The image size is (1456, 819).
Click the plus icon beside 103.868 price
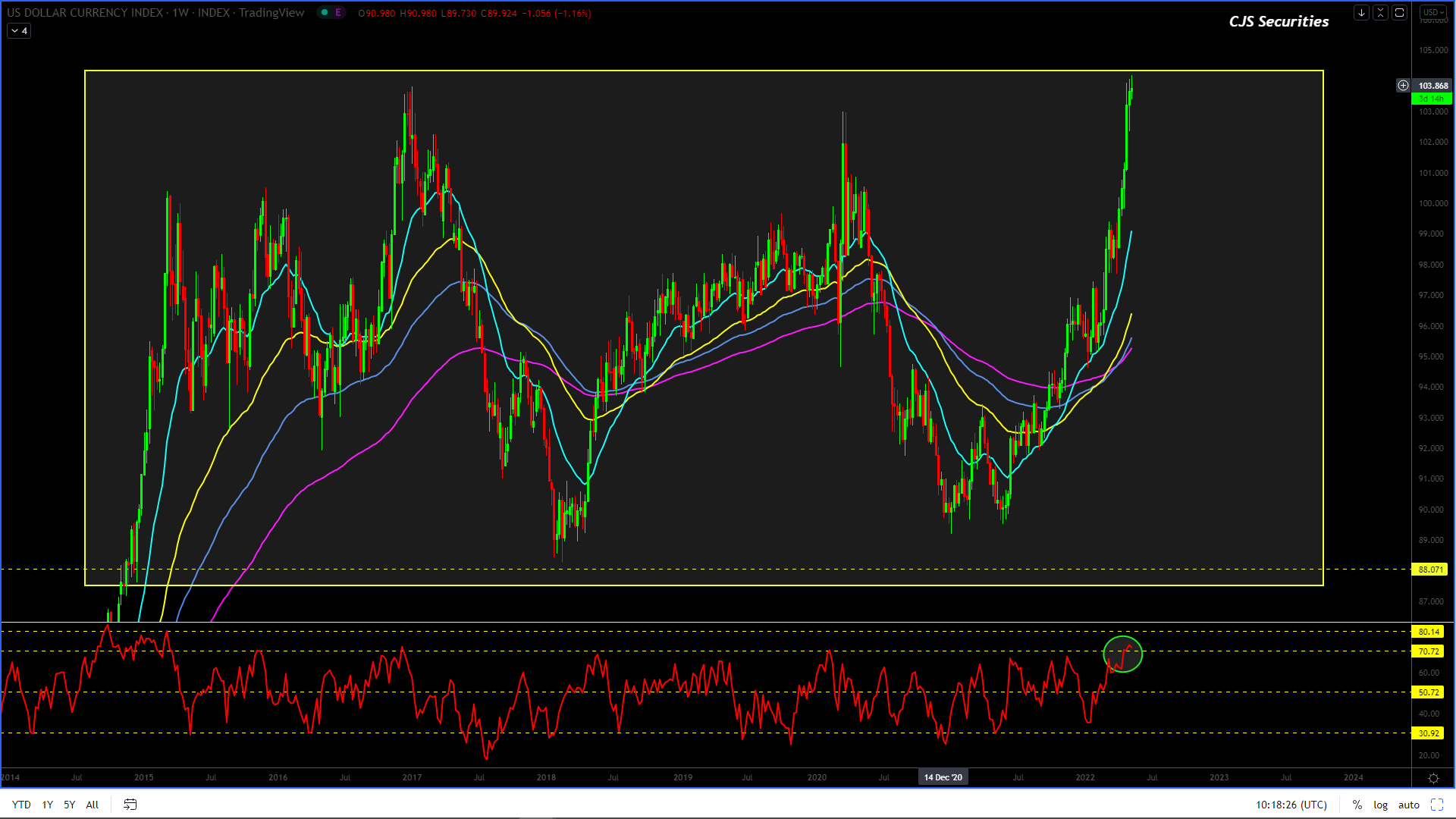coord(1403,86)
